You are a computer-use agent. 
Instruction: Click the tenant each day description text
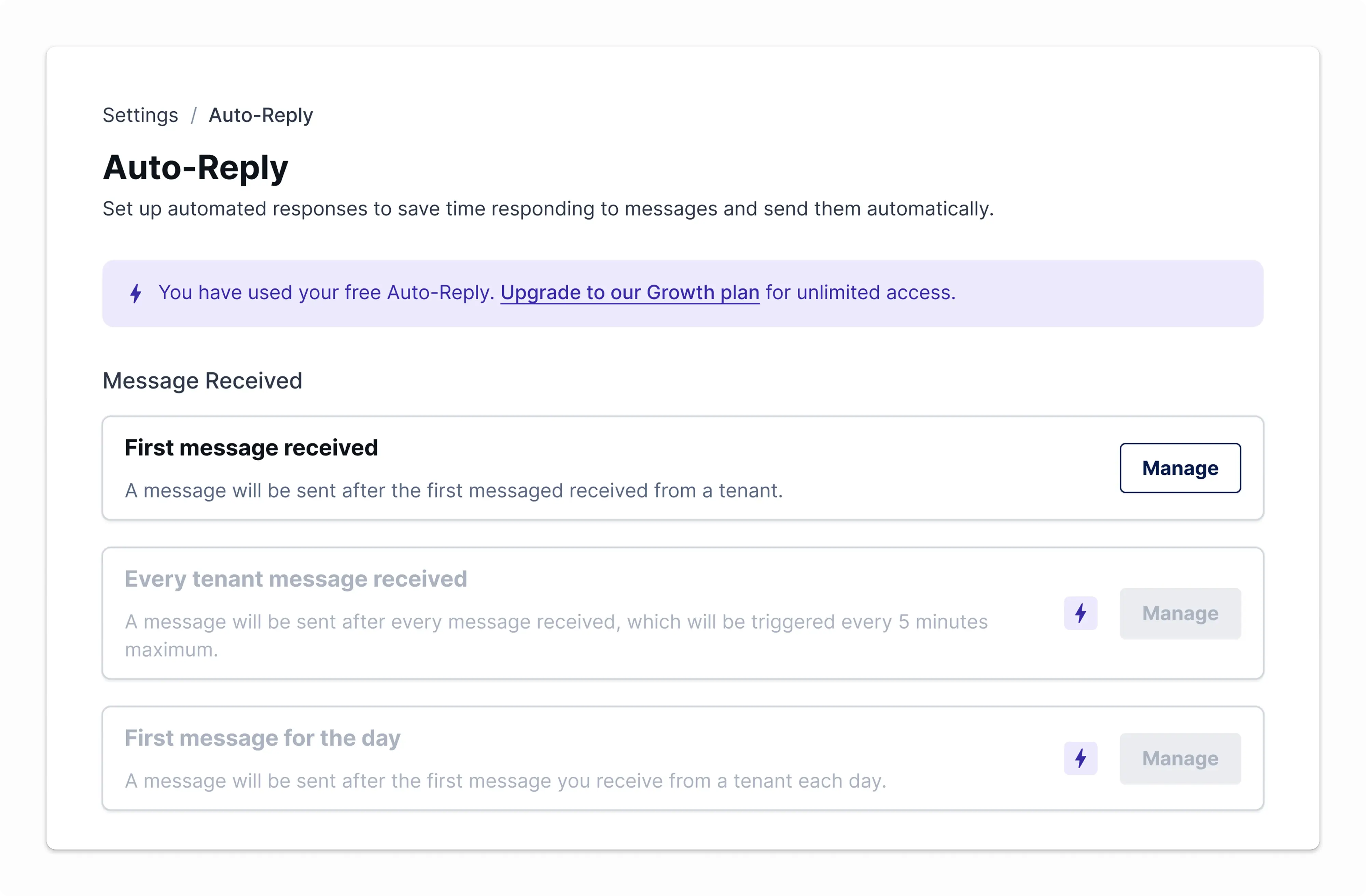tap(505, 781)
